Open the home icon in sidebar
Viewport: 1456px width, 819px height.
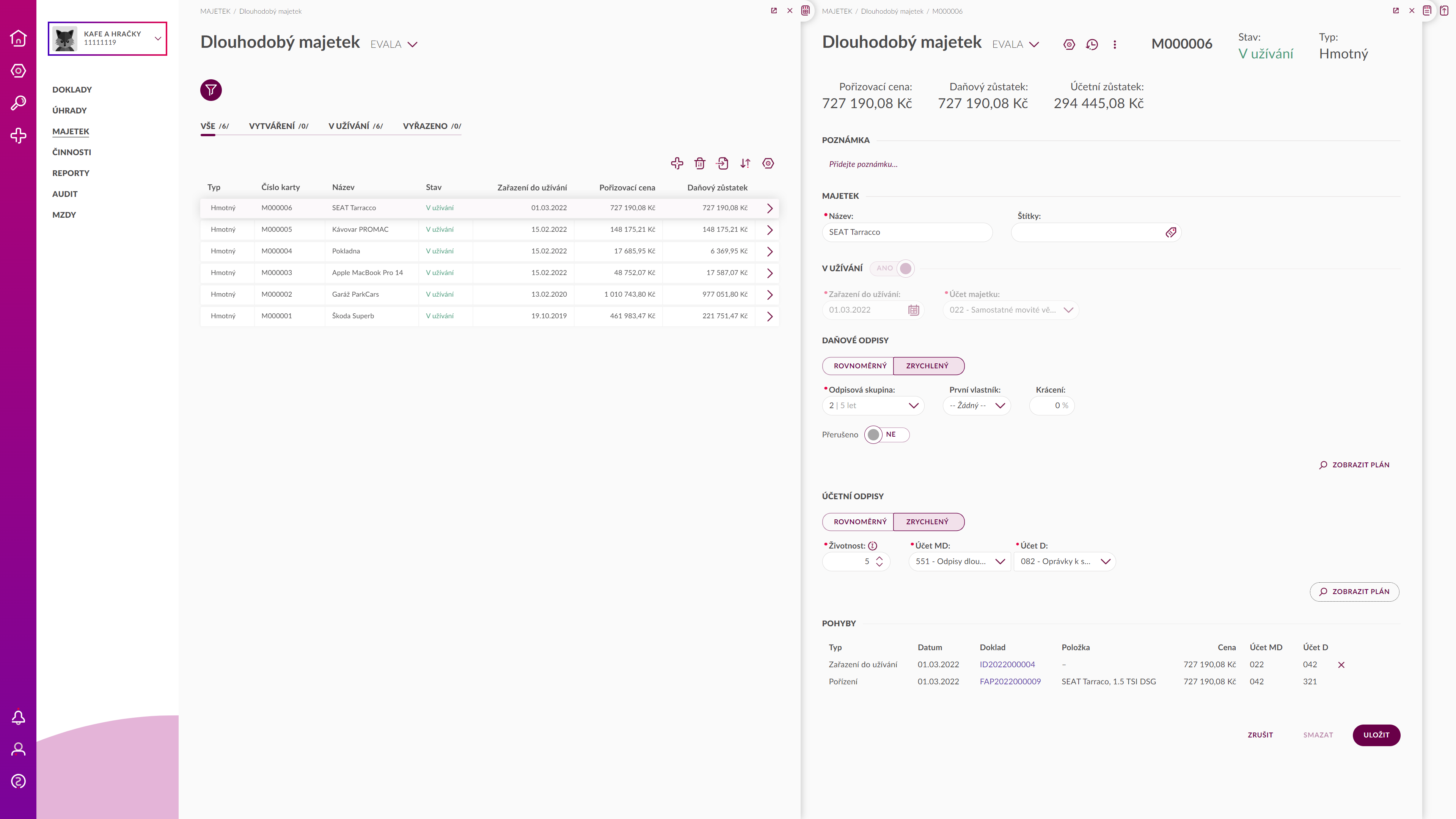coord(18,38)
